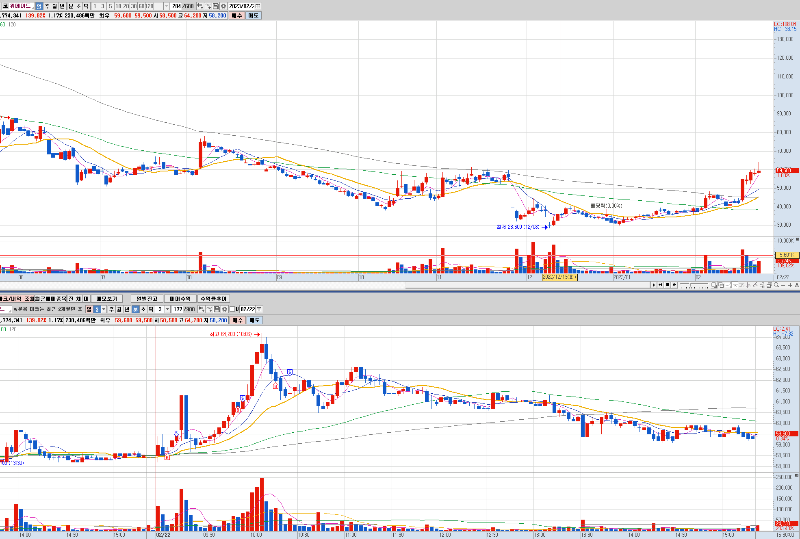
Task: Click the minus zoom-out icon under the top chart
Action: point(783,285)
